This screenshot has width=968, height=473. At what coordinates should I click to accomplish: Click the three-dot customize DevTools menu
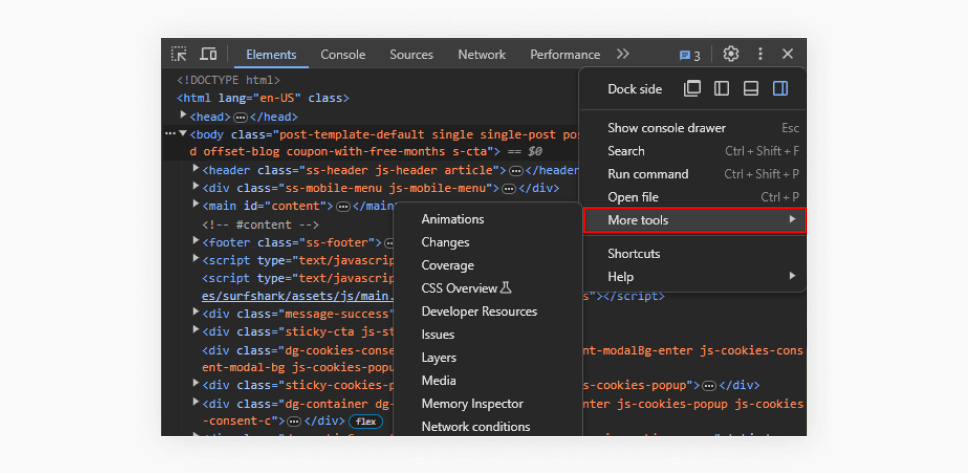[x=760, y=54]
